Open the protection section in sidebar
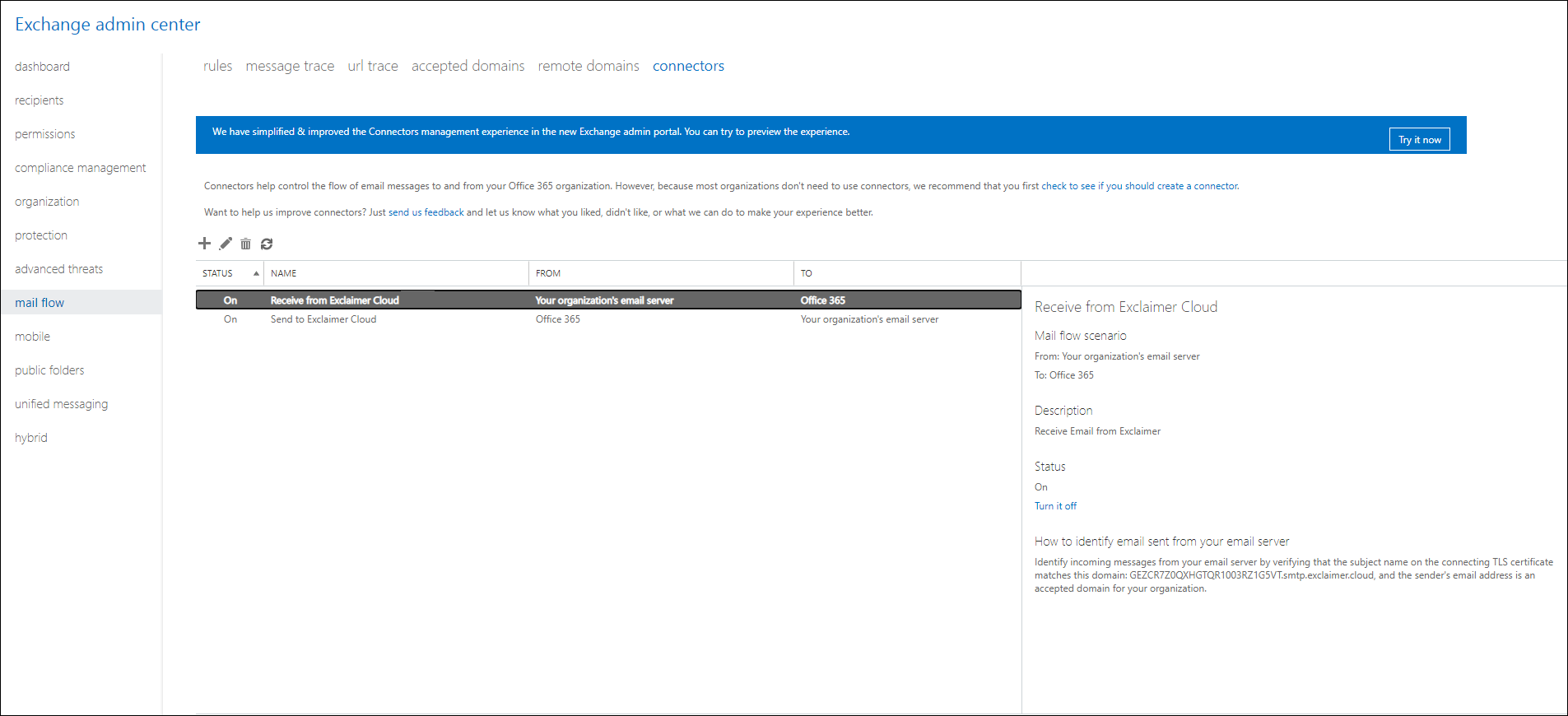Screen dimensions: 1568x716 [41, 235]
